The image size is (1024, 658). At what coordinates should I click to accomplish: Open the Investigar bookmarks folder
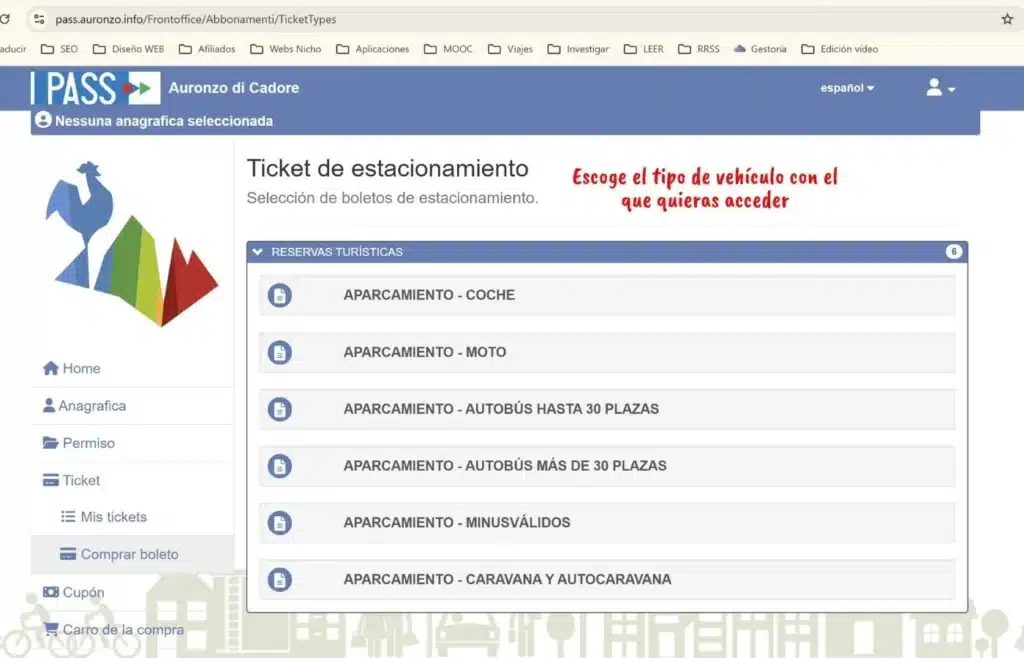579,49
